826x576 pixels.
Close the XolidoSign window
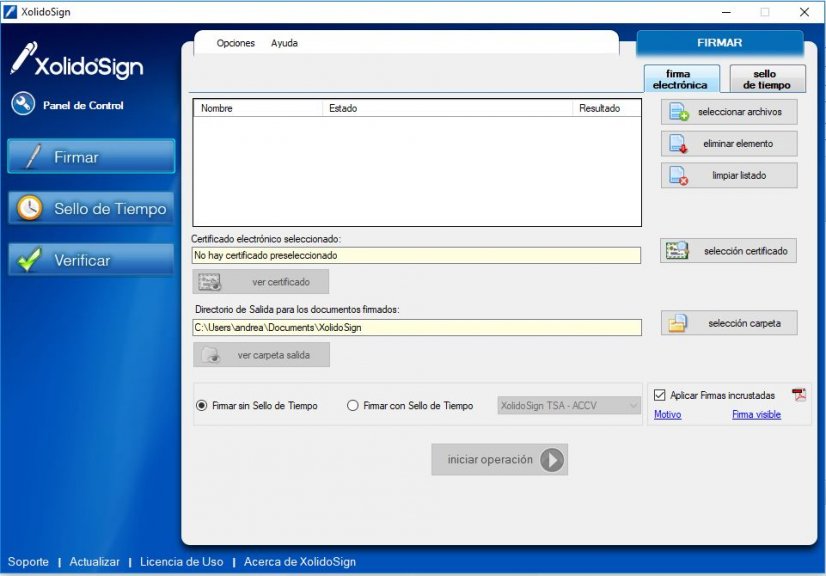(804, 12)
